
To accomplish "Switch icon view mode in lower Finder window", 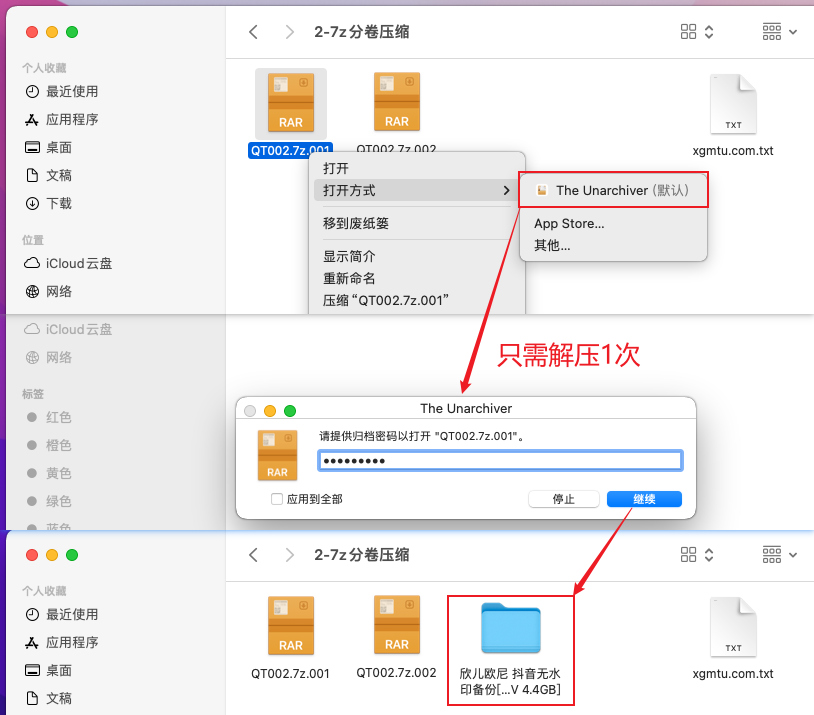I will [697, 555].
